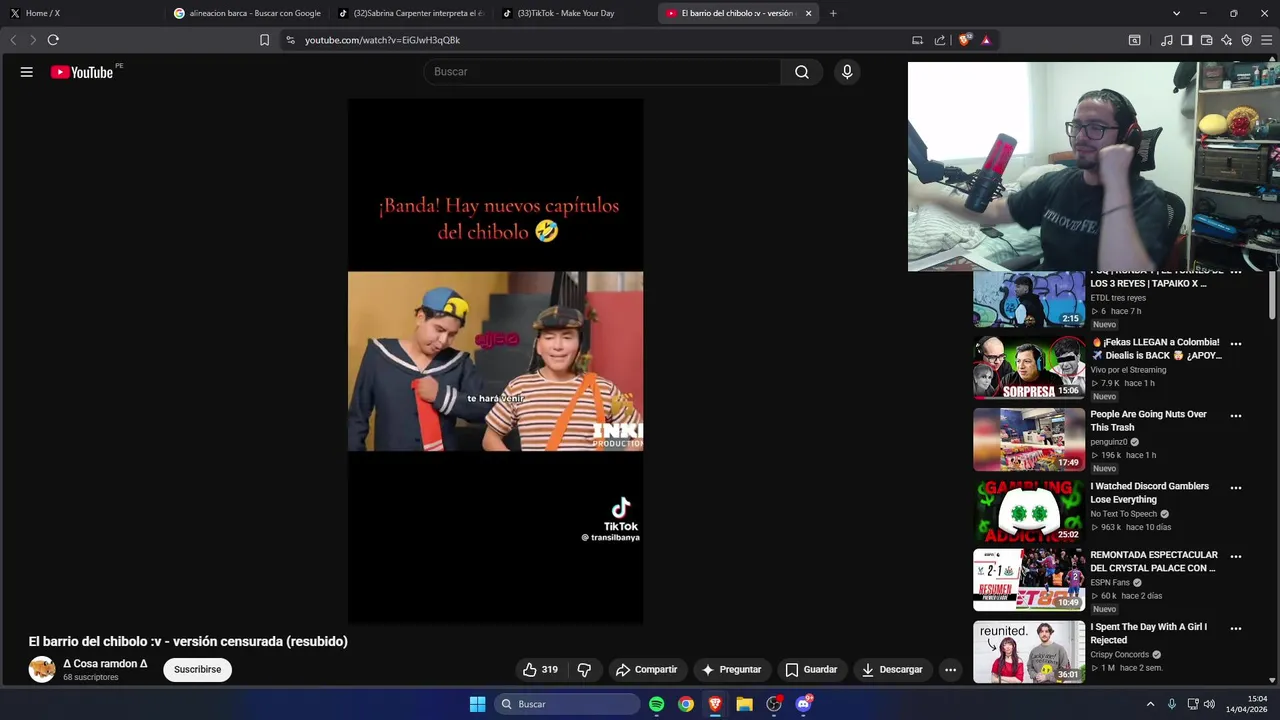
Task: Open options for I Spent The Day video
Action: pyautogui.click(x=1236, y=629)
